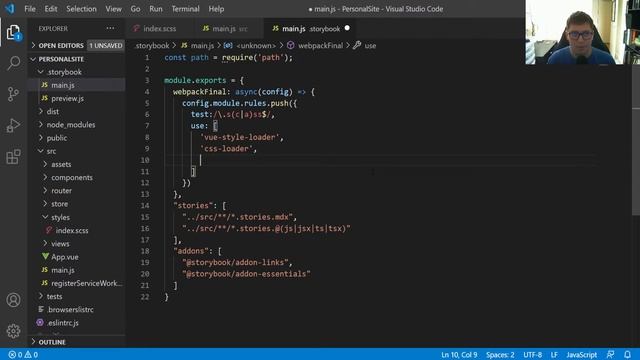Open the Selection menu
Viewport: 640px width, 360px height.
point(81,9)
